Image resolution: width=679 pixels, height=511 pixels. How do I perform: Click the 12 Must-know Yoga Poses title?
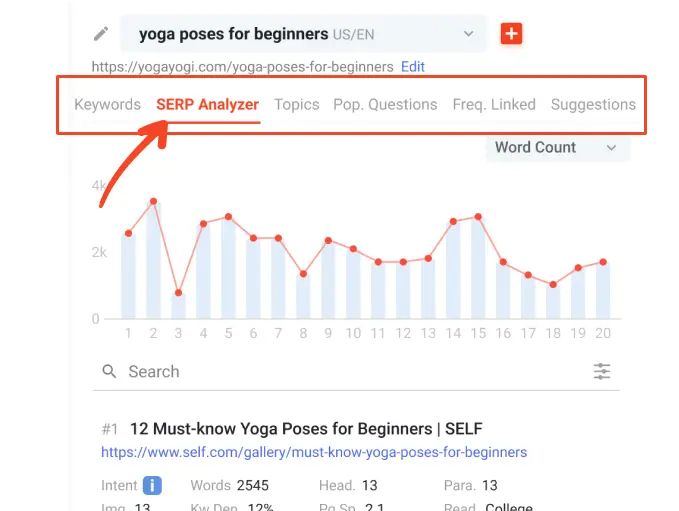coord(306,429)
